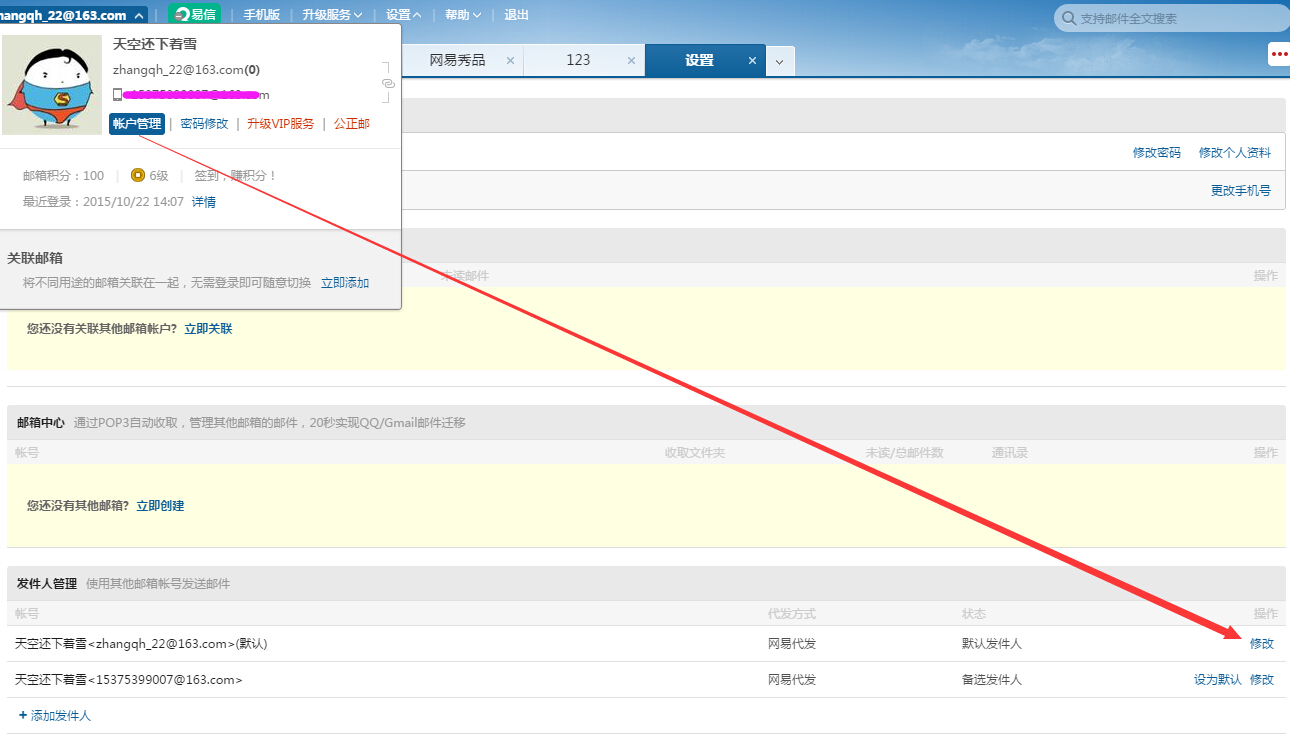The width and height of the screenshot is (1290, 752).
Task: Click 设为默认 for the 15375399007 sender
Action: [1217, 680]
